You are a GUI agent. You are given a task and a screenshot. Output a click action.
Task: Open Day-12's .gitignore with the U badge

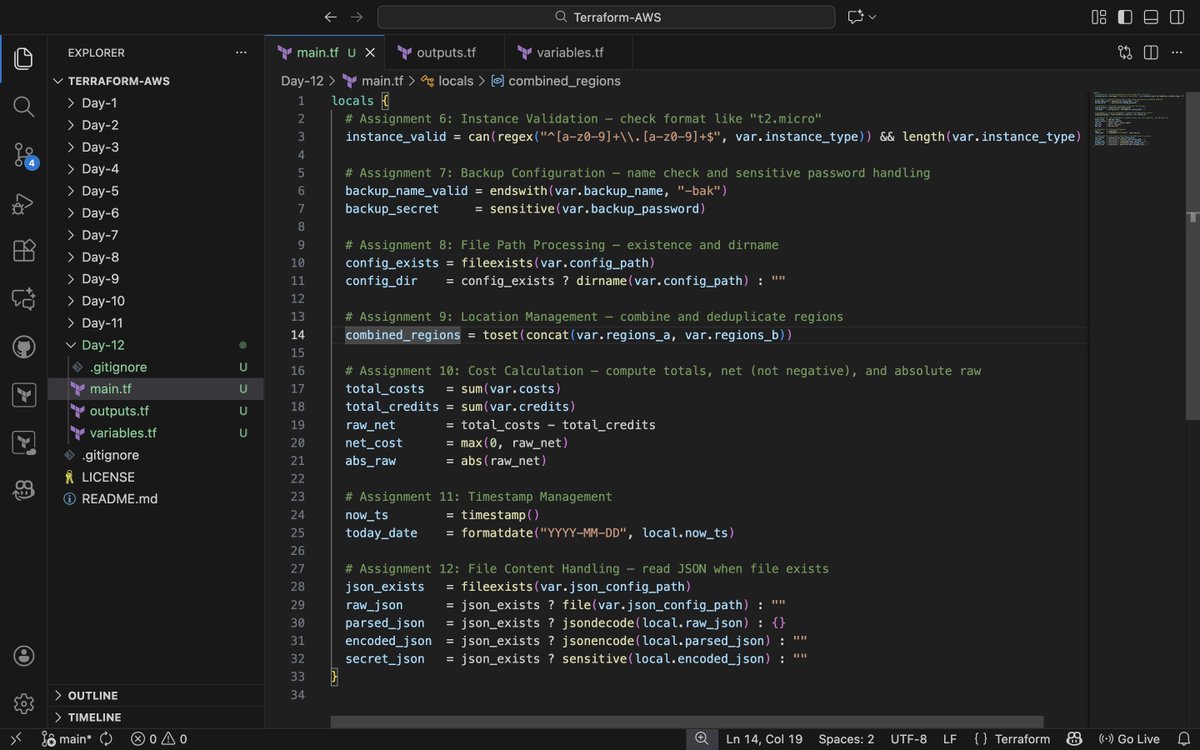point(156,367)
